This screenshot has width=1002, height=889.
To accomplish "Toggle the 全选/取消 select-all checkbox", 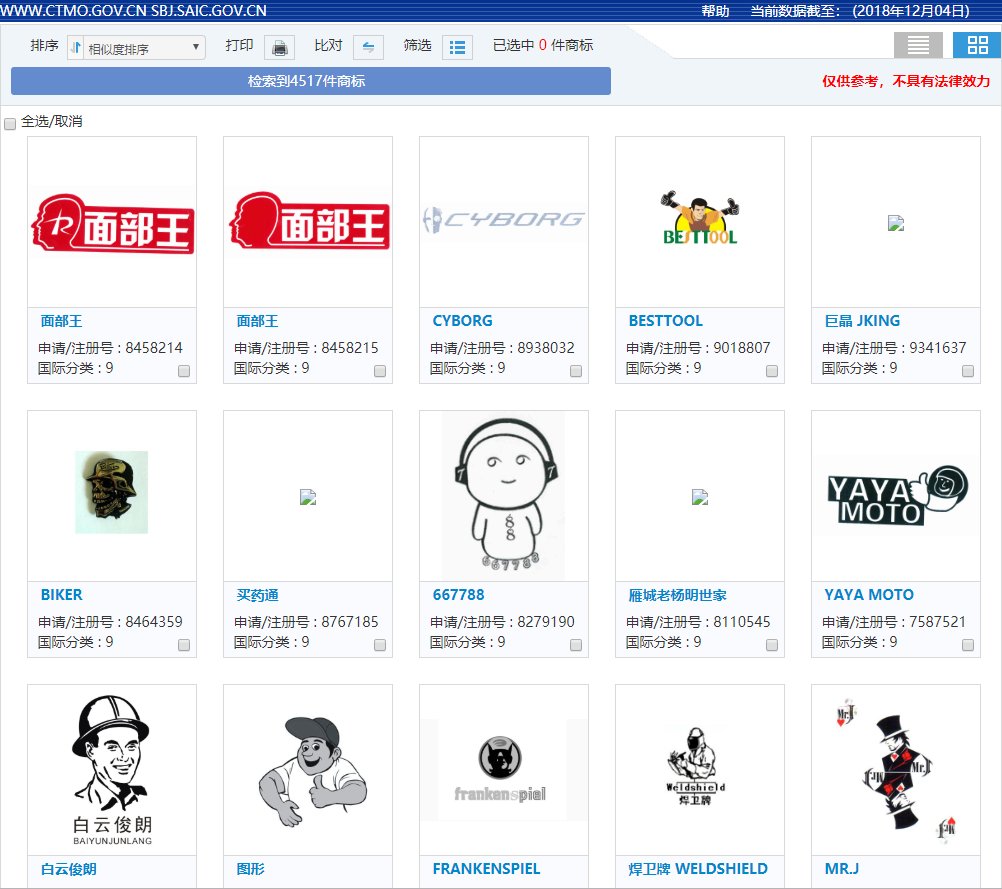I will 10,123.
